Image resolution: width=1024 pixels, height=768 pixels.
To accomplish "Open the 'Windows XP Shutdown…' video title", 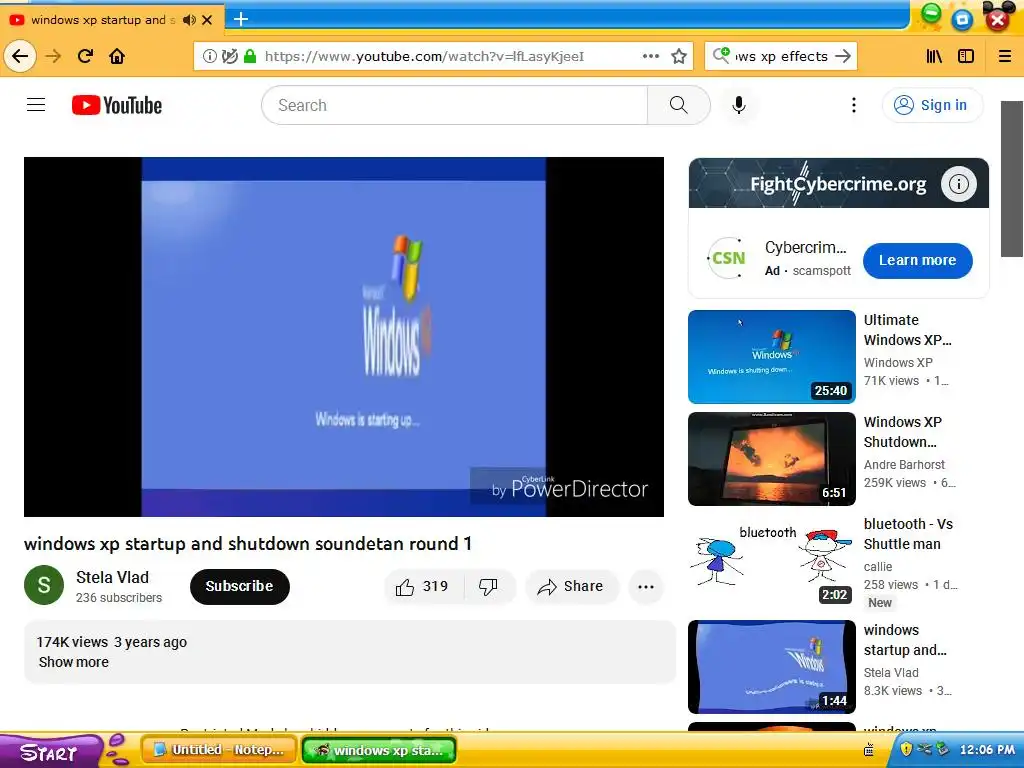I will click(903, 432).
